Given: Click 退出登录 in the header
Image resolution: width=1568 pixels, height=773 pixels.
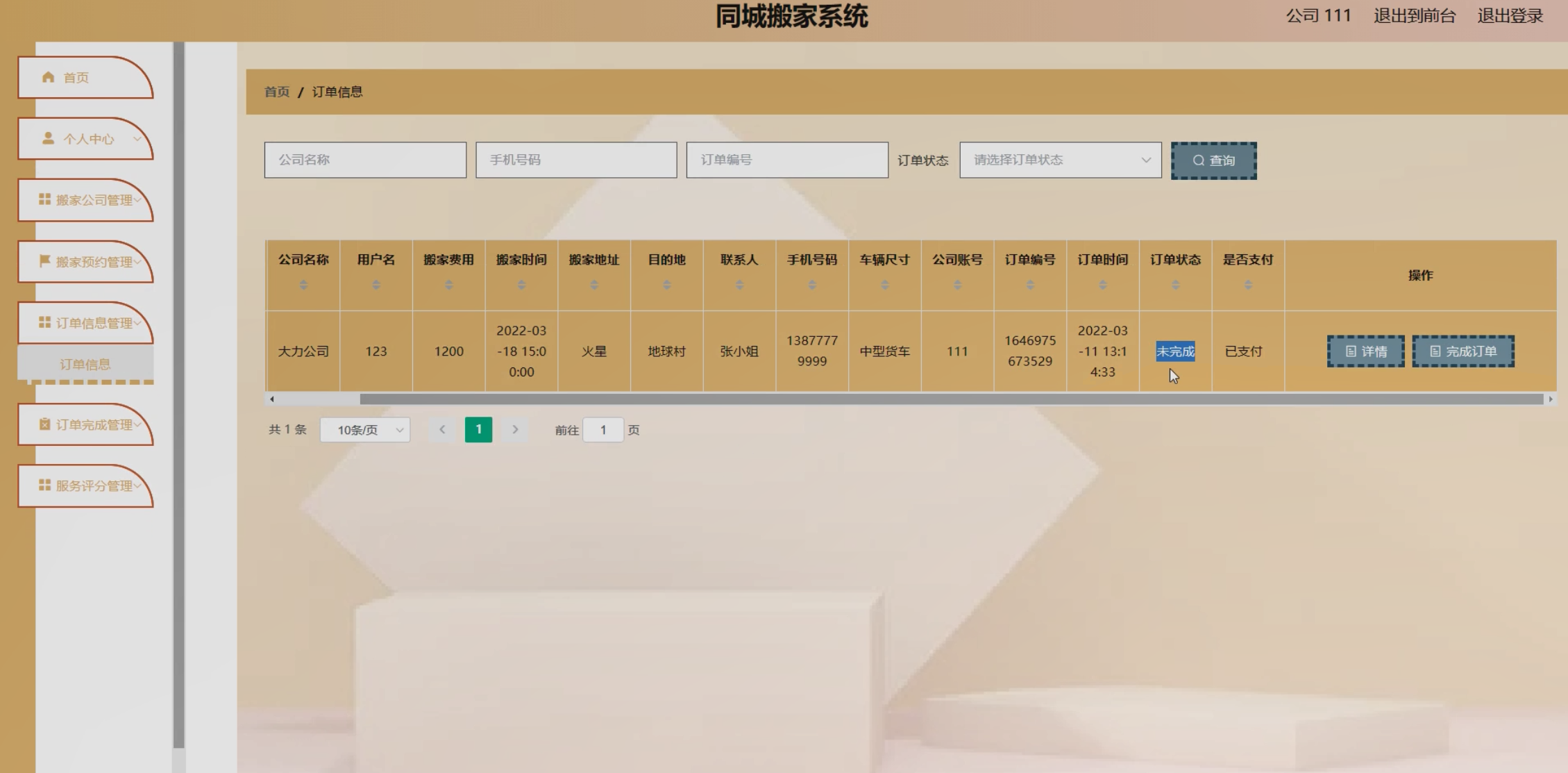Looking at the screenshot, I should tap(1510, 16).
